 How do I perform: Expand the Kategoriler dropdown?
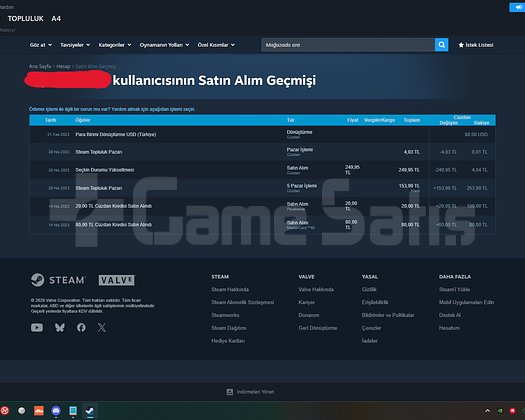[115, 45]
